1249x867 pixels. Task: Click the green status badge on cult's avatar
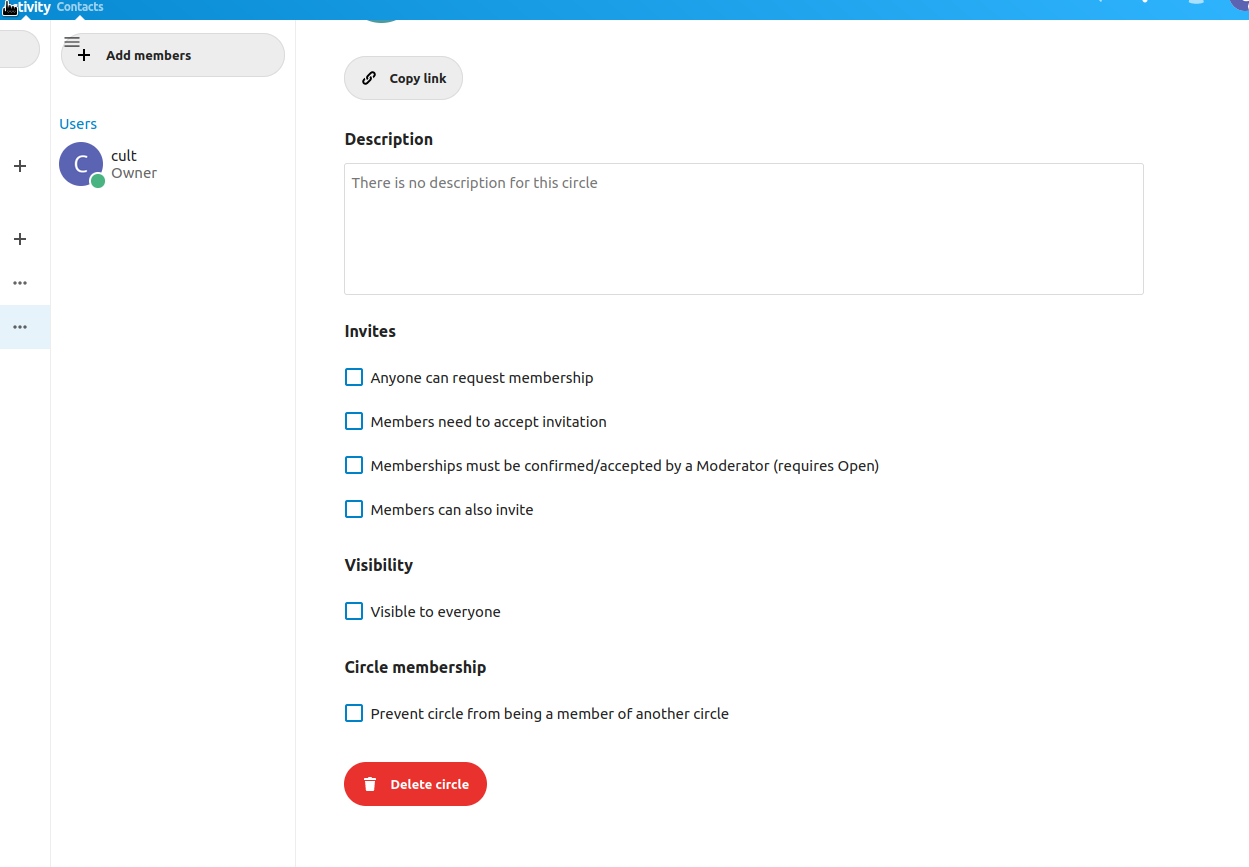pos(98,181)
